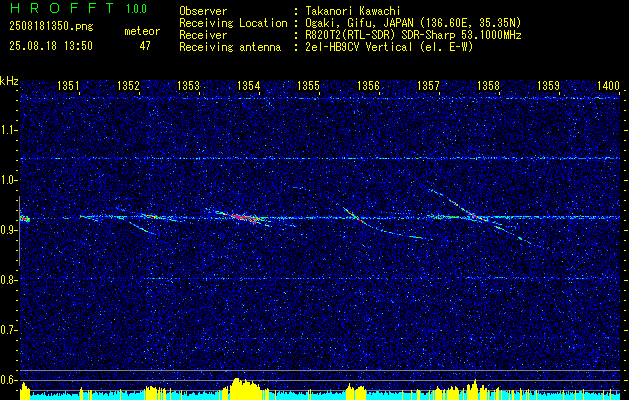
Task: Click the bright red meteor echo near 1354
Action: click(x=244, y=217)
